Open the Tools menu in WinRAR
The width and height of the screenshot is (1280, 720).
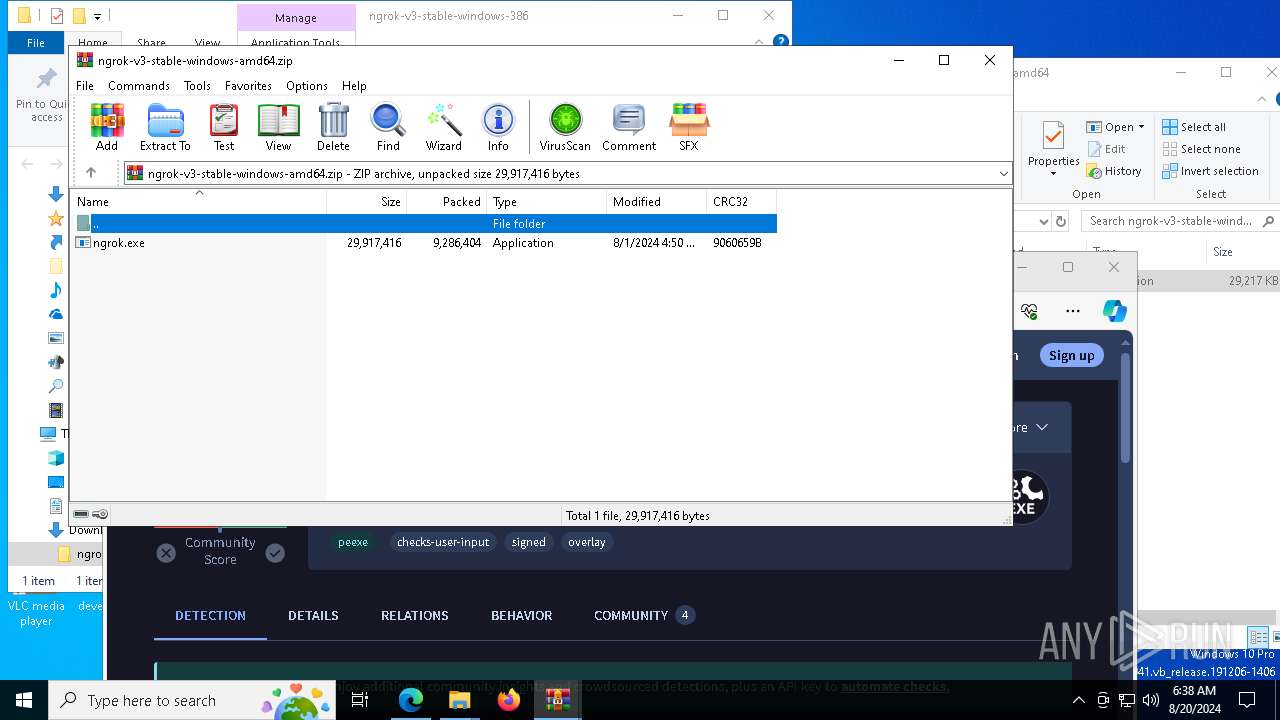(197, 86)
